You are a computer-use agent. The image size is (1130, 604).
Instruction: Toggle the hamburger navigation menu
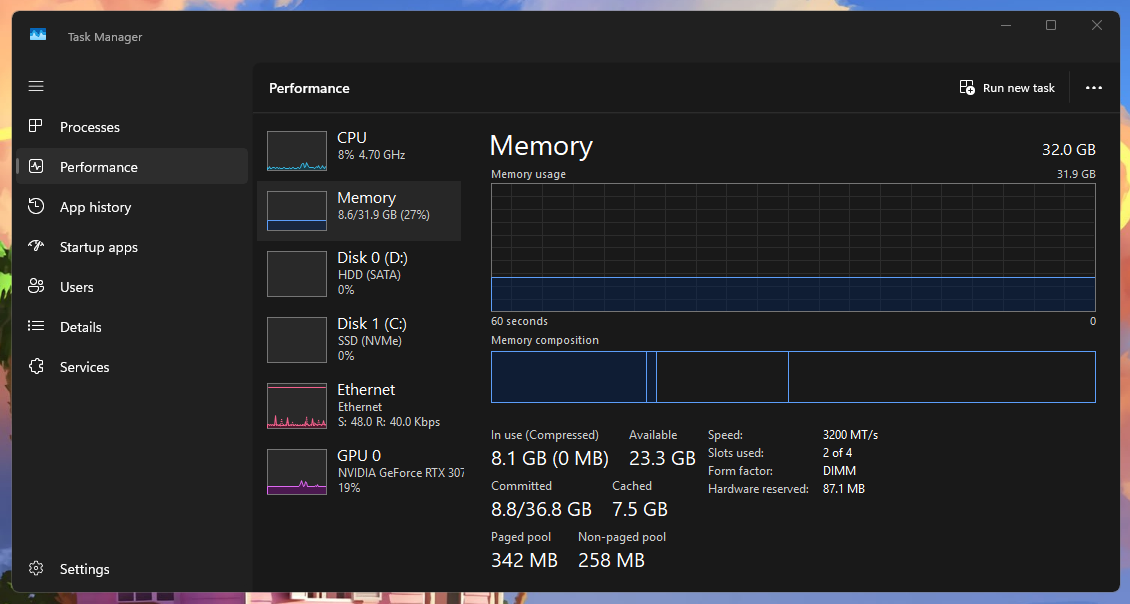point(36,87)
